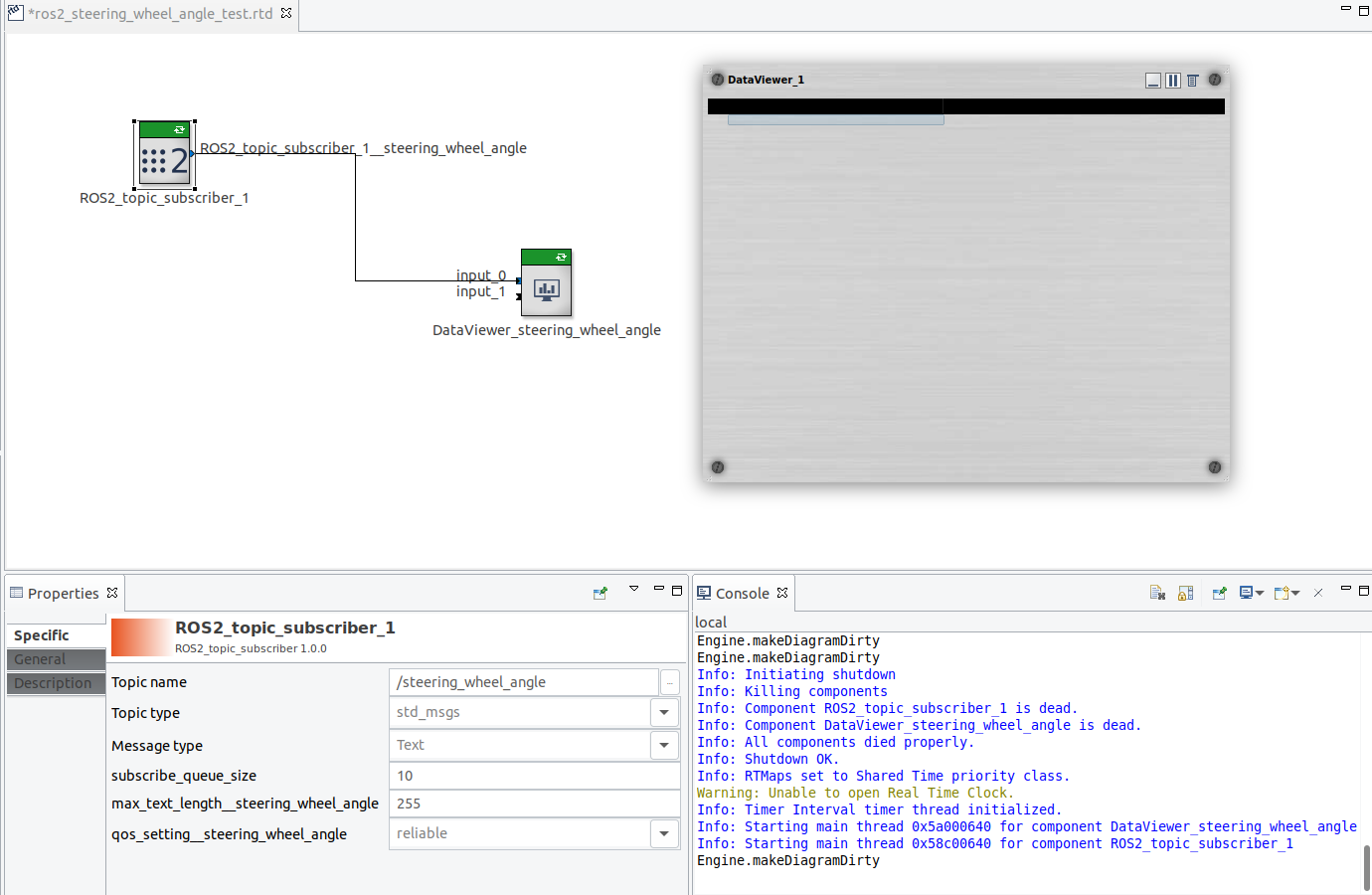Screen dimensions: 1372x895
Task: Minimize the DataViewer_1 panel
Action: [1153, 81]
